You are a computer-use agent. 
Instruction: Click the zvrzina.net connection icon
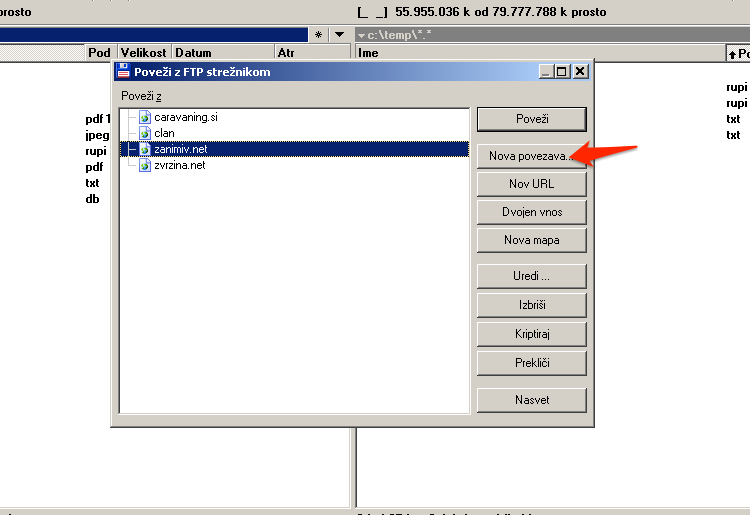click(x=145, y=165)
